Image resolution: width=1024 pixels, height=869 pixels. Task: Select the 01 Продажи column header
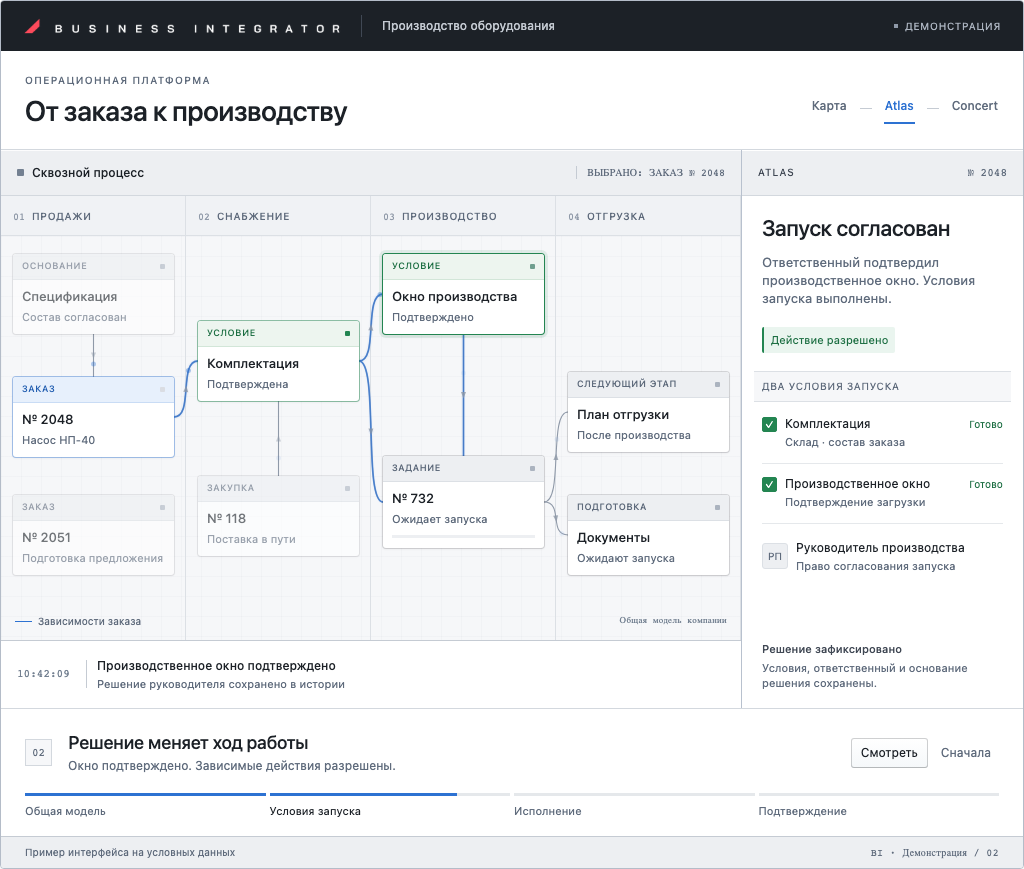93,216
